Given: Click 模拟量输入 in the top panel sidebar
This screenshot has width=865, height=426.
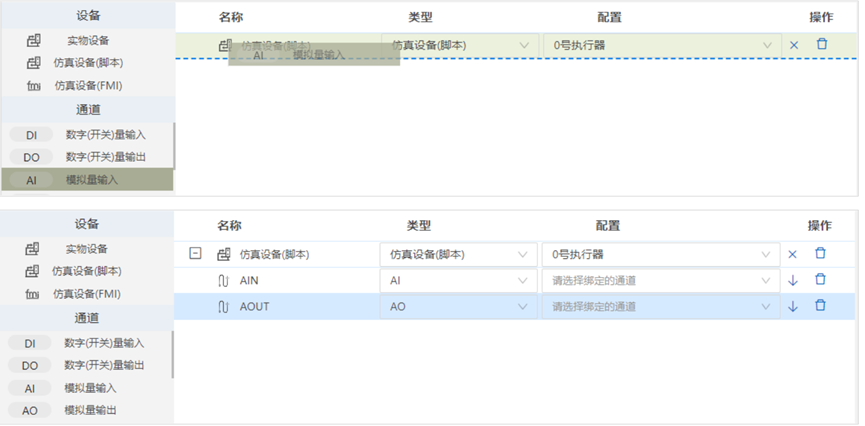Looking at the screenshot, I should pos(92,180).
